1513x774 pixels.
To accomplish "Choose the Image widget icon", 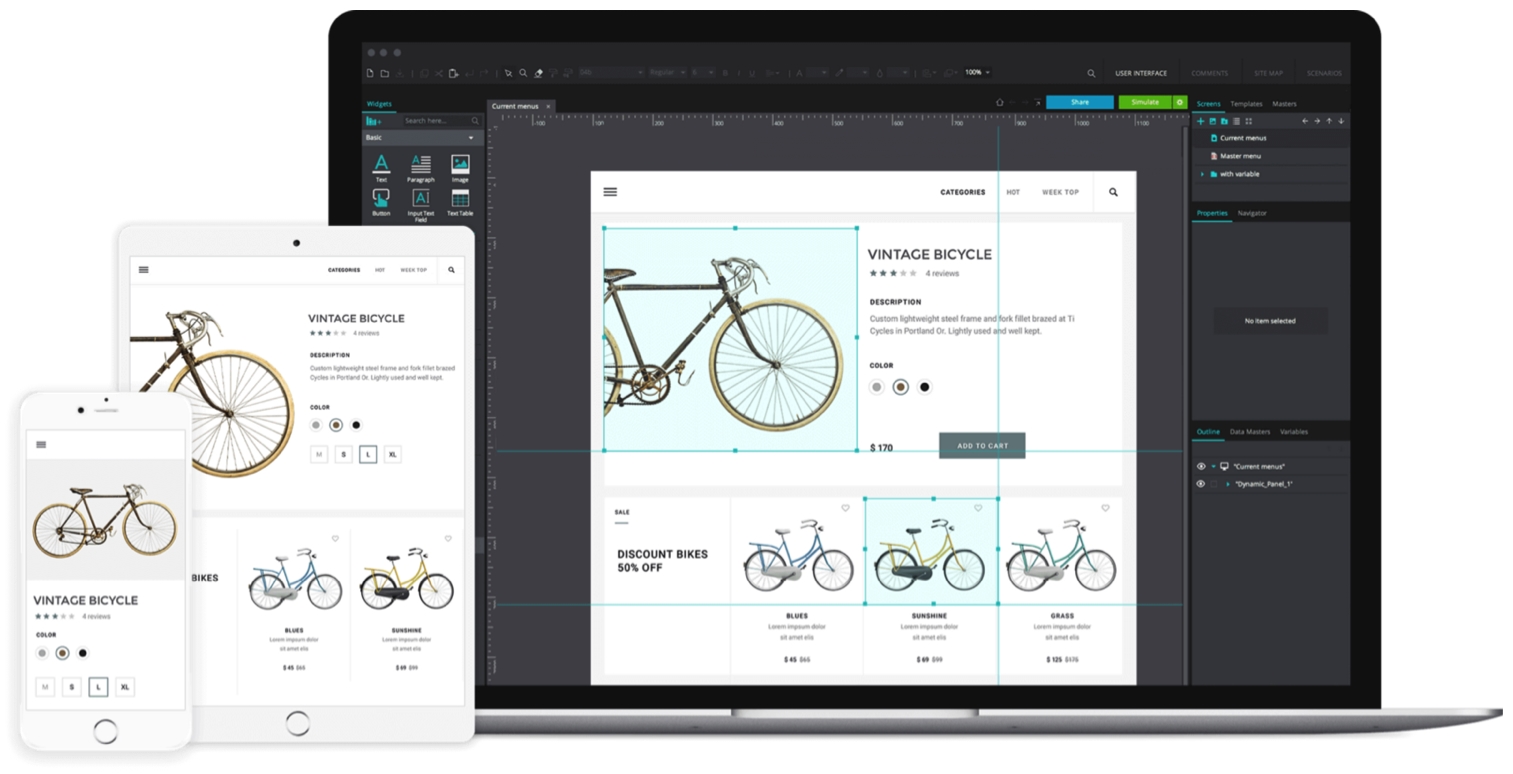I will 460,165.
